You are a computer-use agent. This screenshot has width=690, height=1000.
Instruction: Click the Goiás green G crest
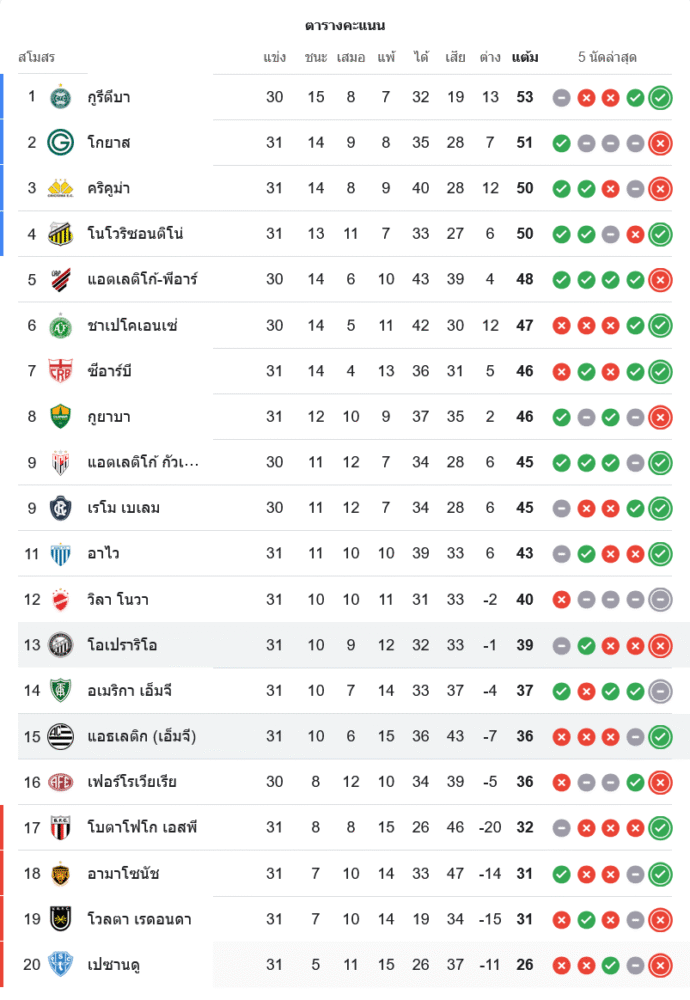tap(61, 143)
